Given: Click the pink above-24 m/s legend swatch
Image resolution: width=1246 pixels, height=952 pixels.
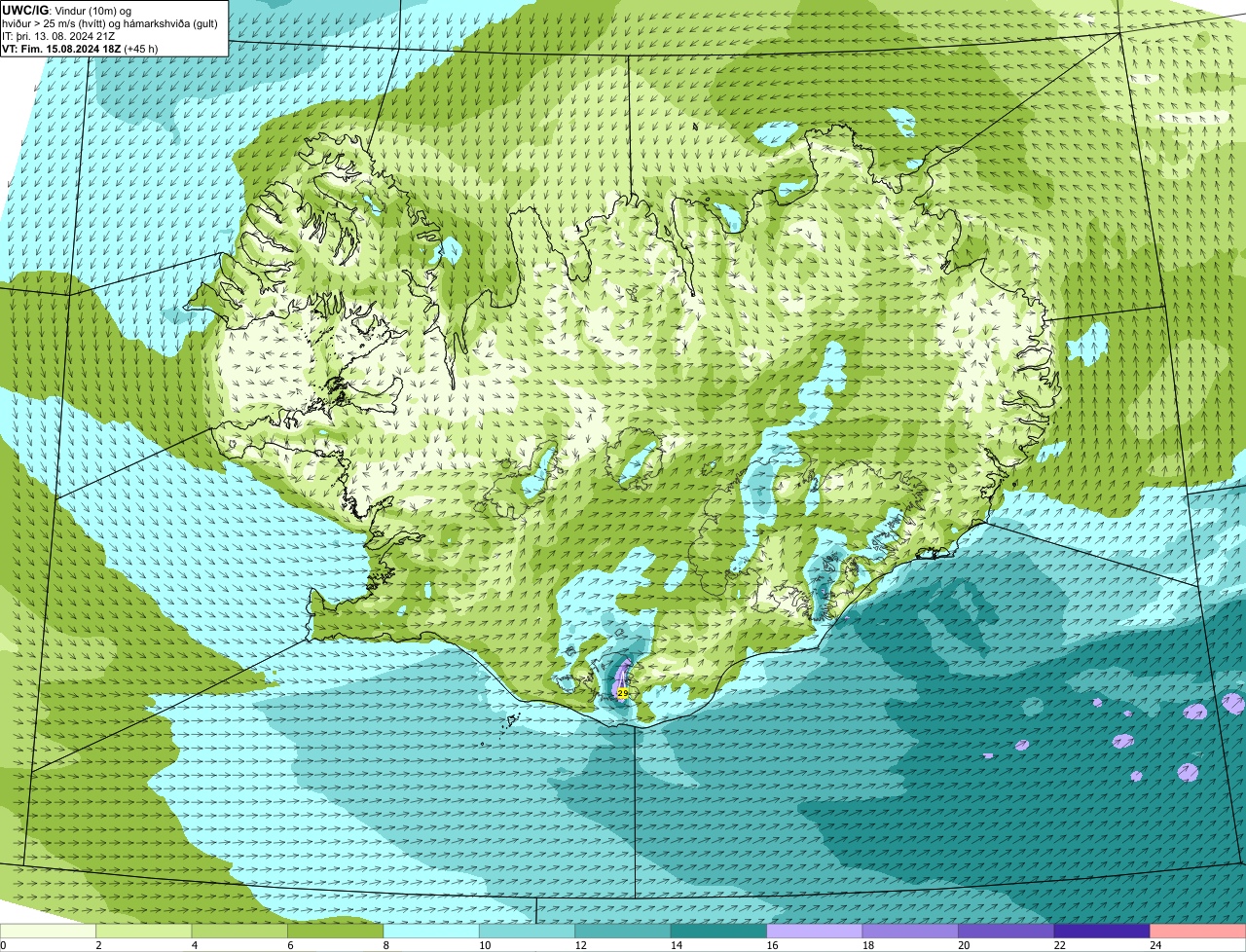Looking at the screenshot, I should (x=1198, y=931).
